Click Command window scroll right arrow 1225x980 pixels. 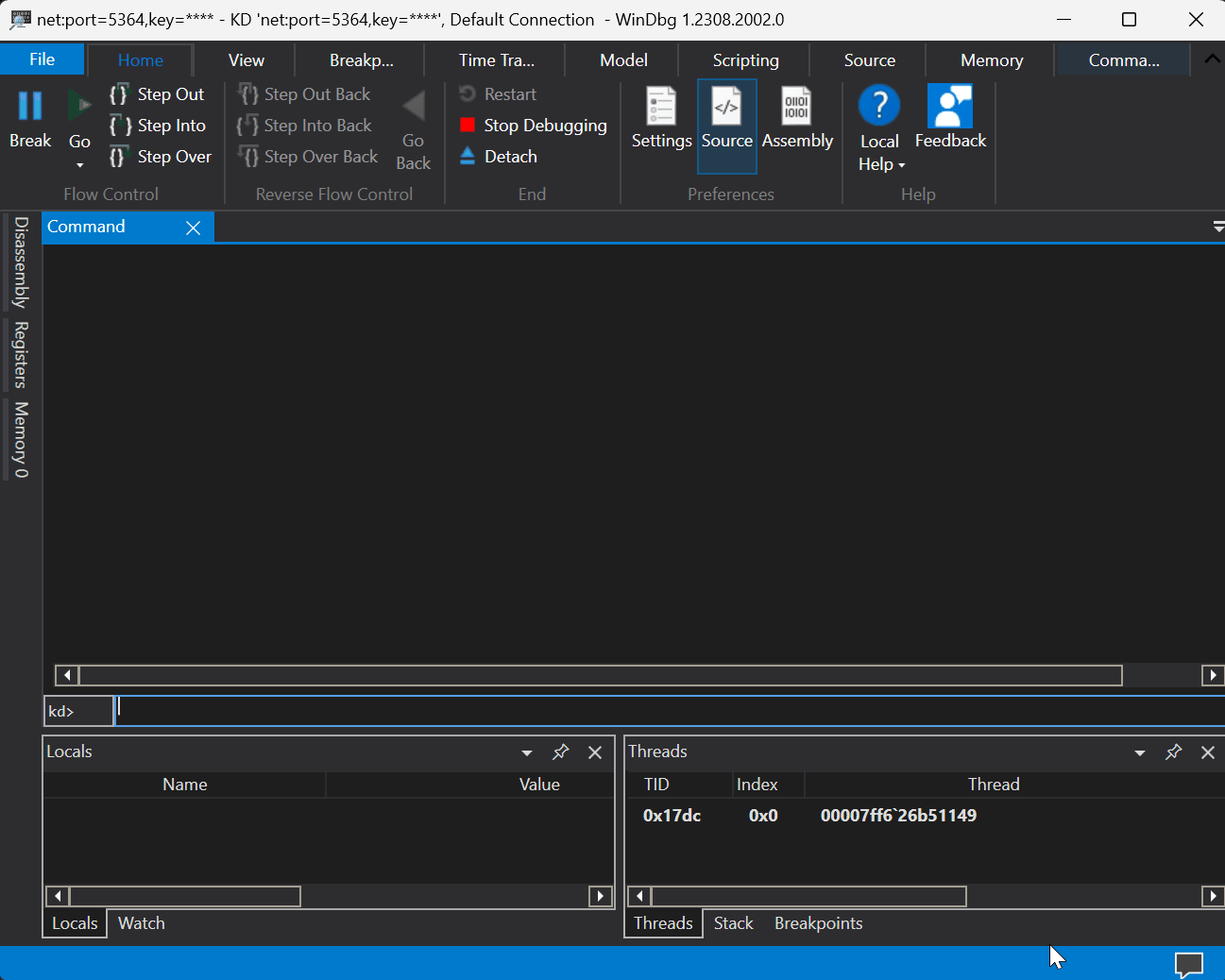[1213, 675]
